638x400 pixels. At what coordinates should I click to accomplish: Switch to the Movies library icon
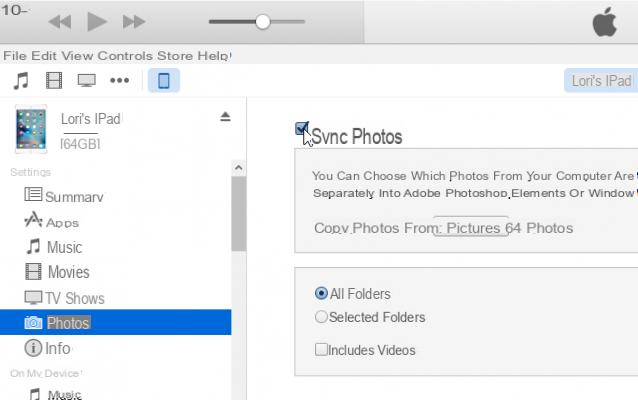tap(54, 81)
